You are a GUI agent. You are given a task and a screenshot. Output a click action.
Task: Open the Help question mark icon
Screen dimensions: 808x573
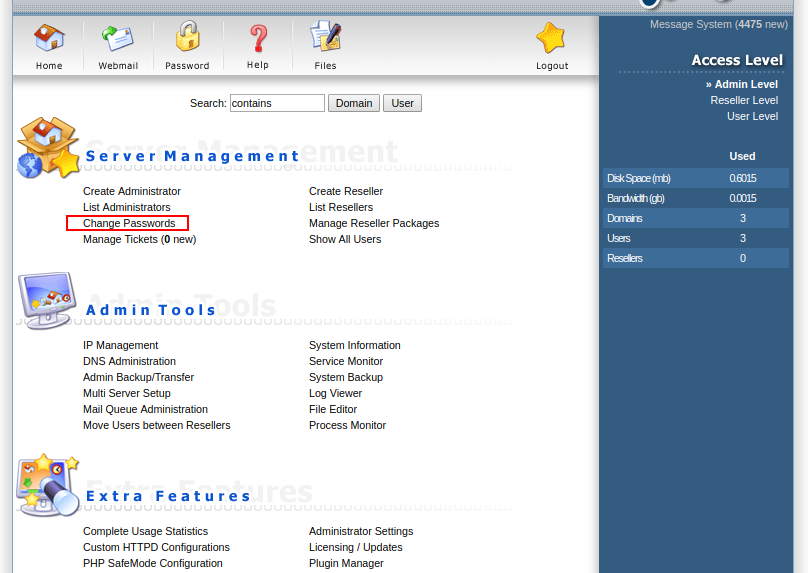[258, 39]
